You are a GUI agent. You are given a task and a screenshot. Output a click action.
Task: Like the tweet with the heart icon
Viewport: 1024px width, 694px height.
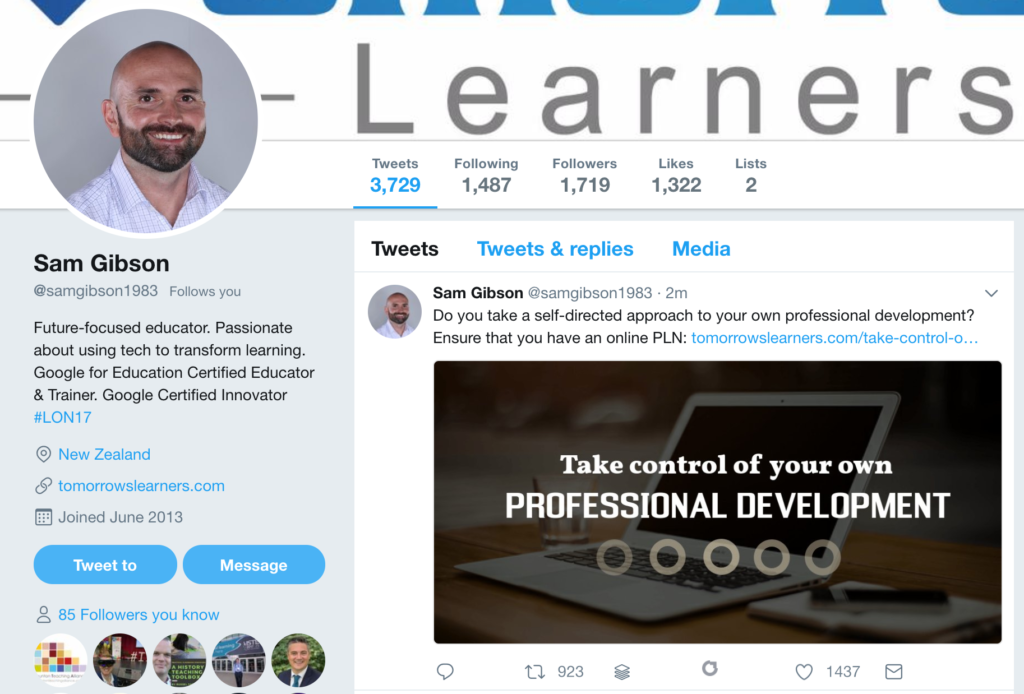(804, 671)
